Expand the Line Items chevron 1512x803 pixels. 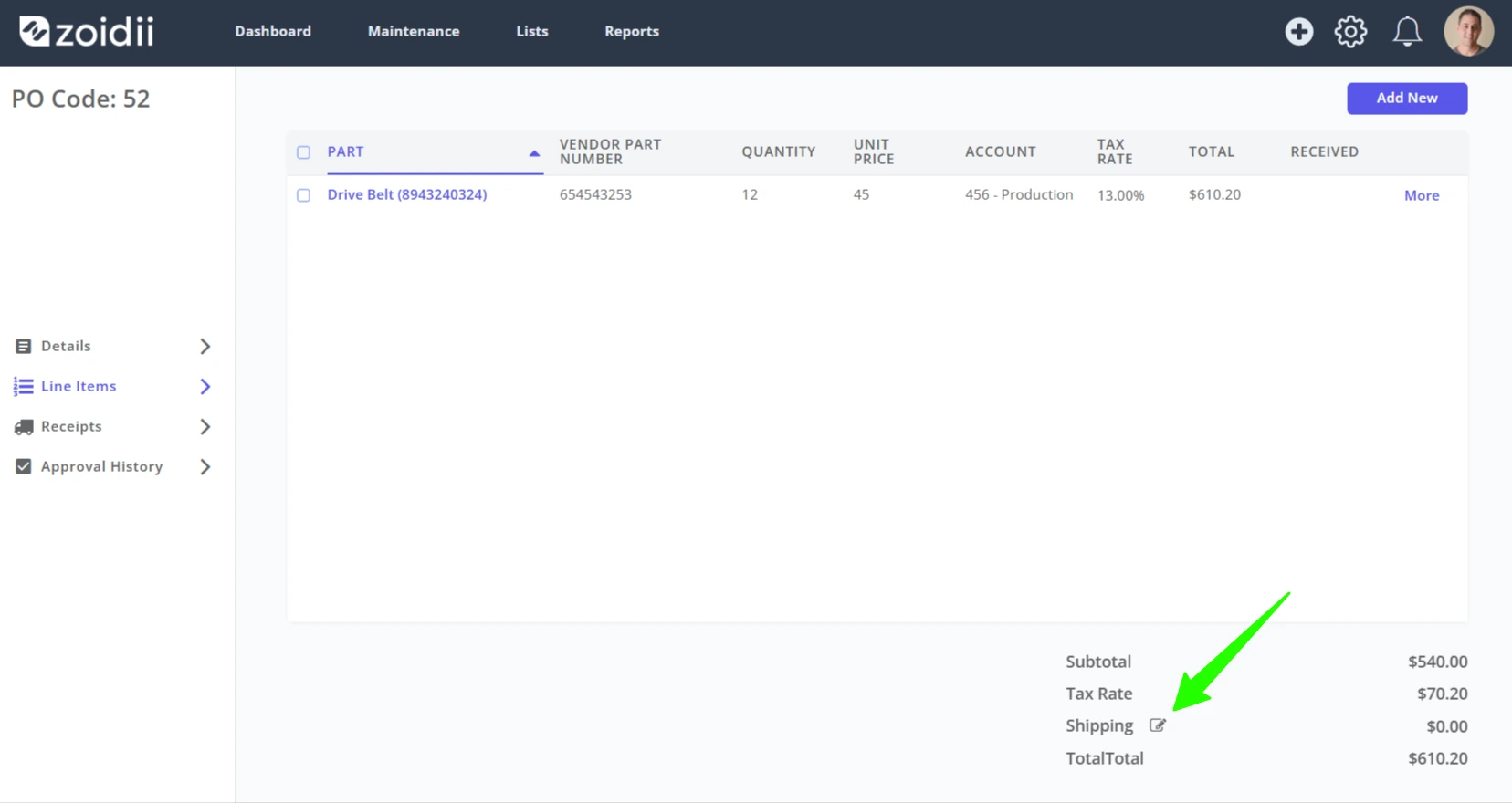(x=205, y=387)
